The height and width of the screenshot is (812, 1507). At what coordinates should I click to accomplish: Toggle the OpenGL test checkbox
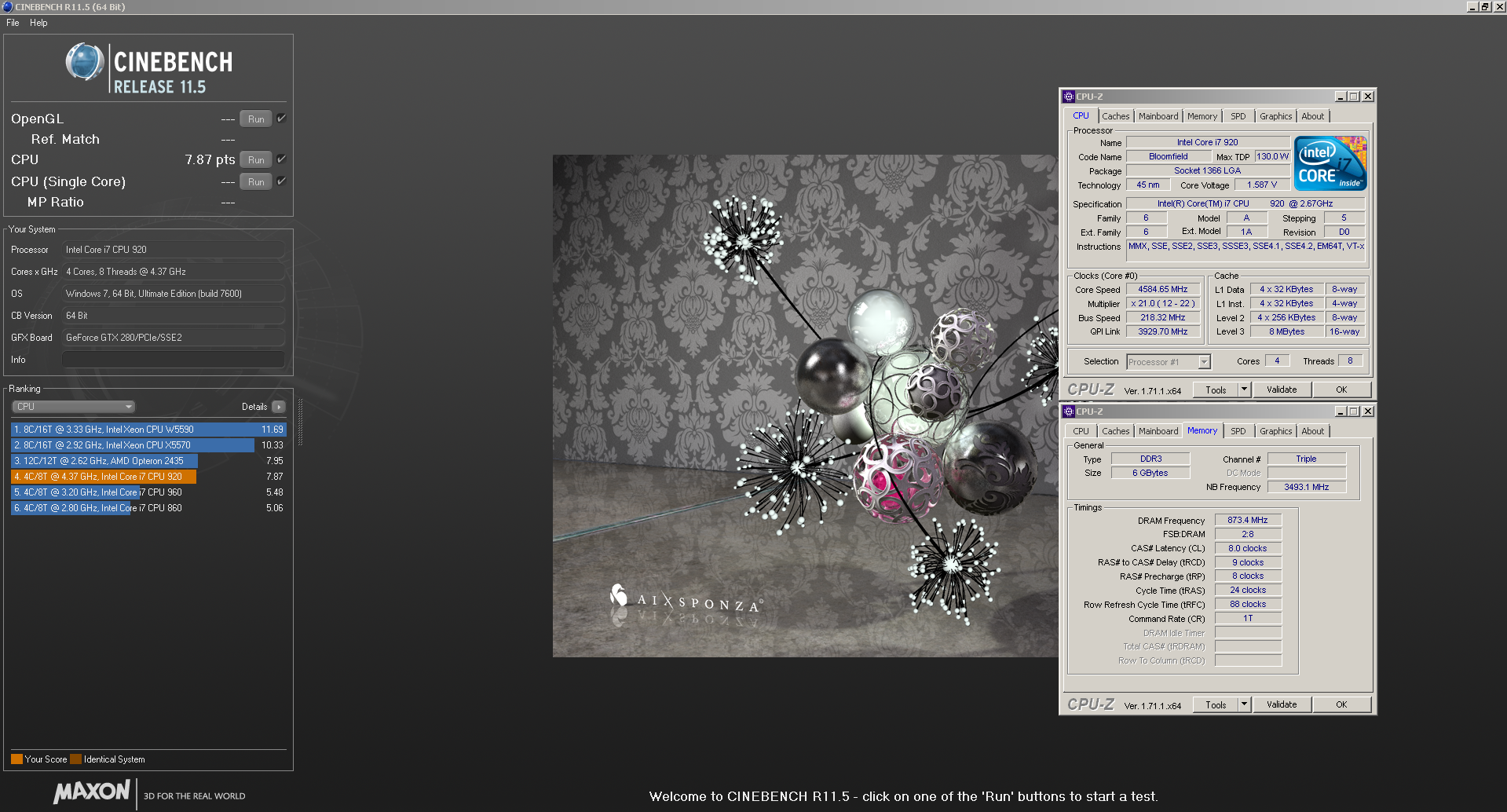(x=281, y=118)
